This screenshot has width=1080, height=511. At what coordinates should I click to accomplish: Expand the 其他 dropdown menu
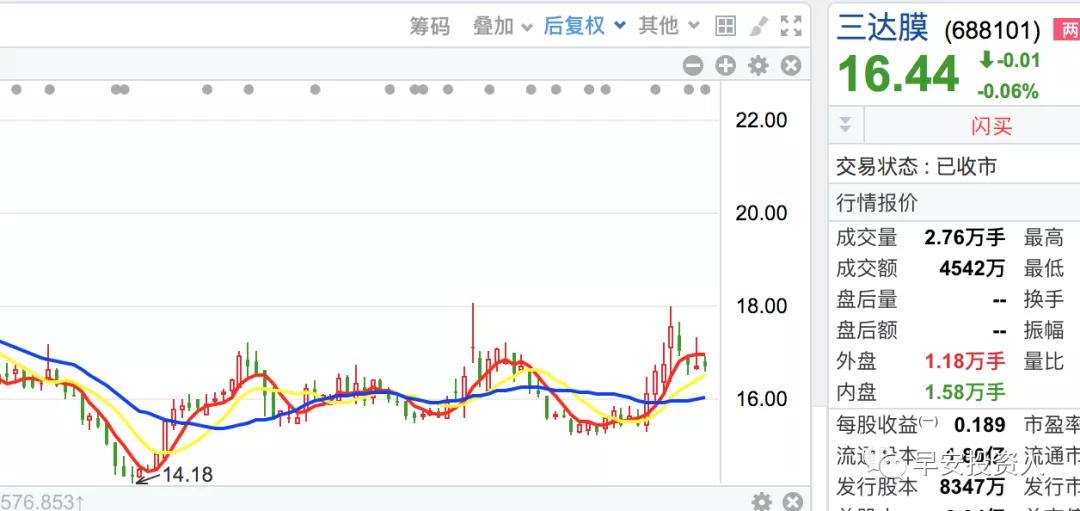(x=667, y=26)
